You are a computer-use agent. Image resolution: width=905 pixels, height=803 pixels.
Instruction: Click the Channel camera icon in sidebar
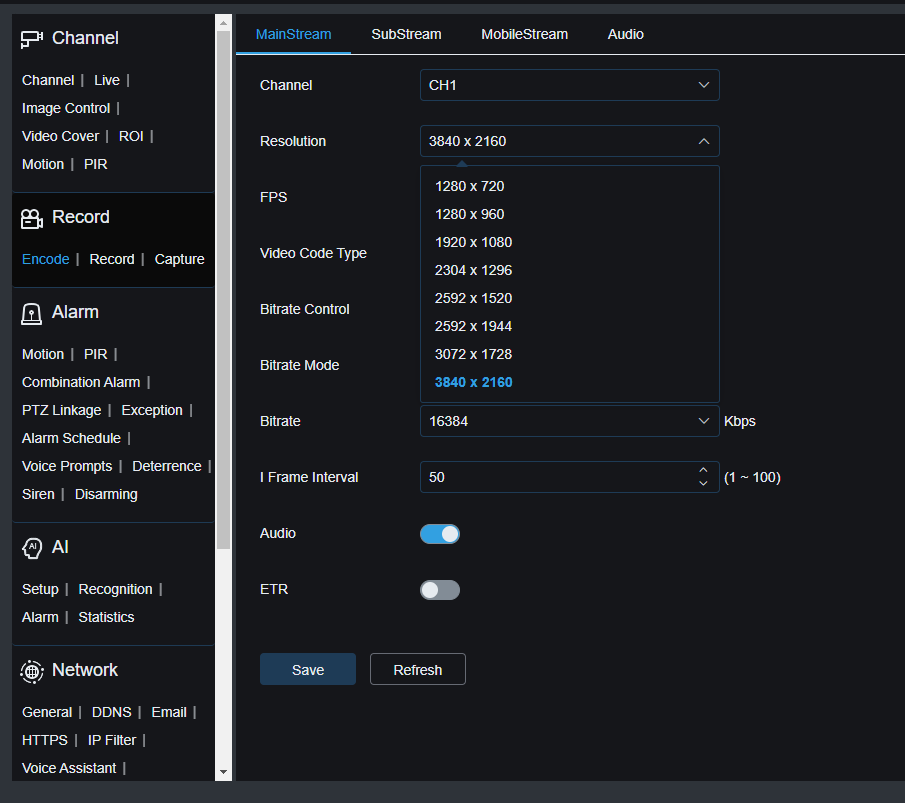(32, 39)
